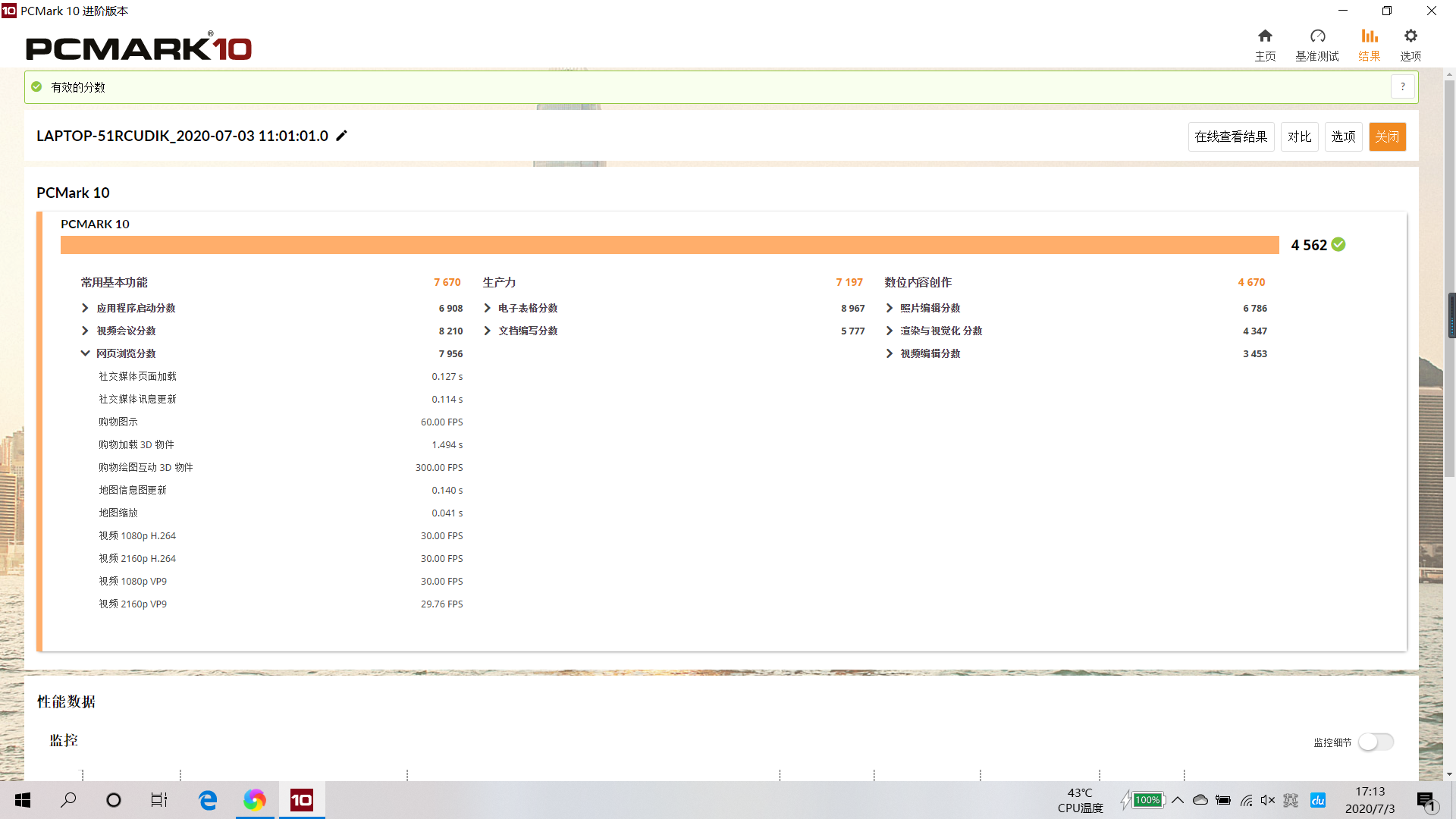Click the orange PCMark 10 score bar

coord(670,245)
